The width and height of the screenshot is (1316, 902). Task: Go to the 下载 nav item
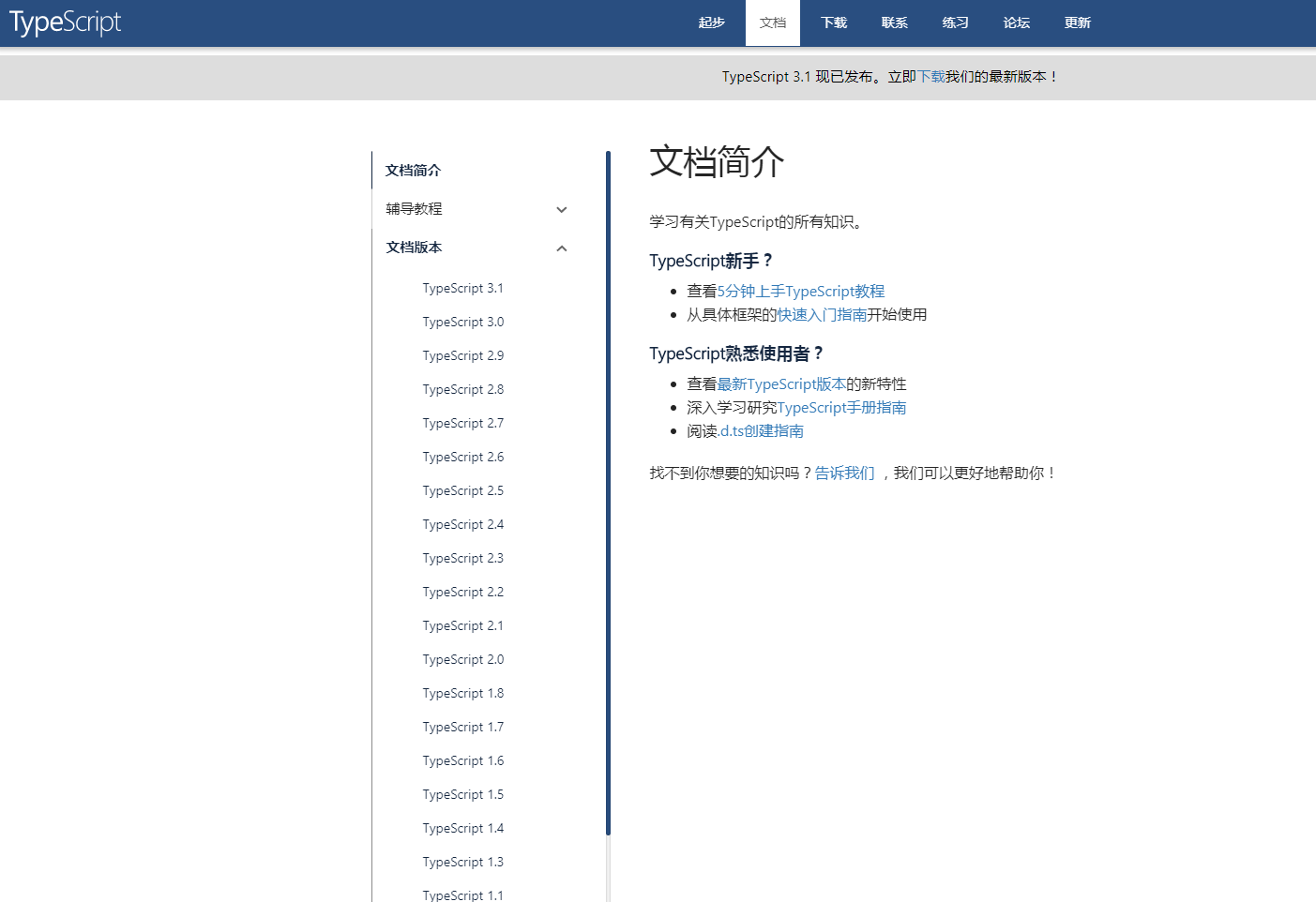click(x=834, y=23)
